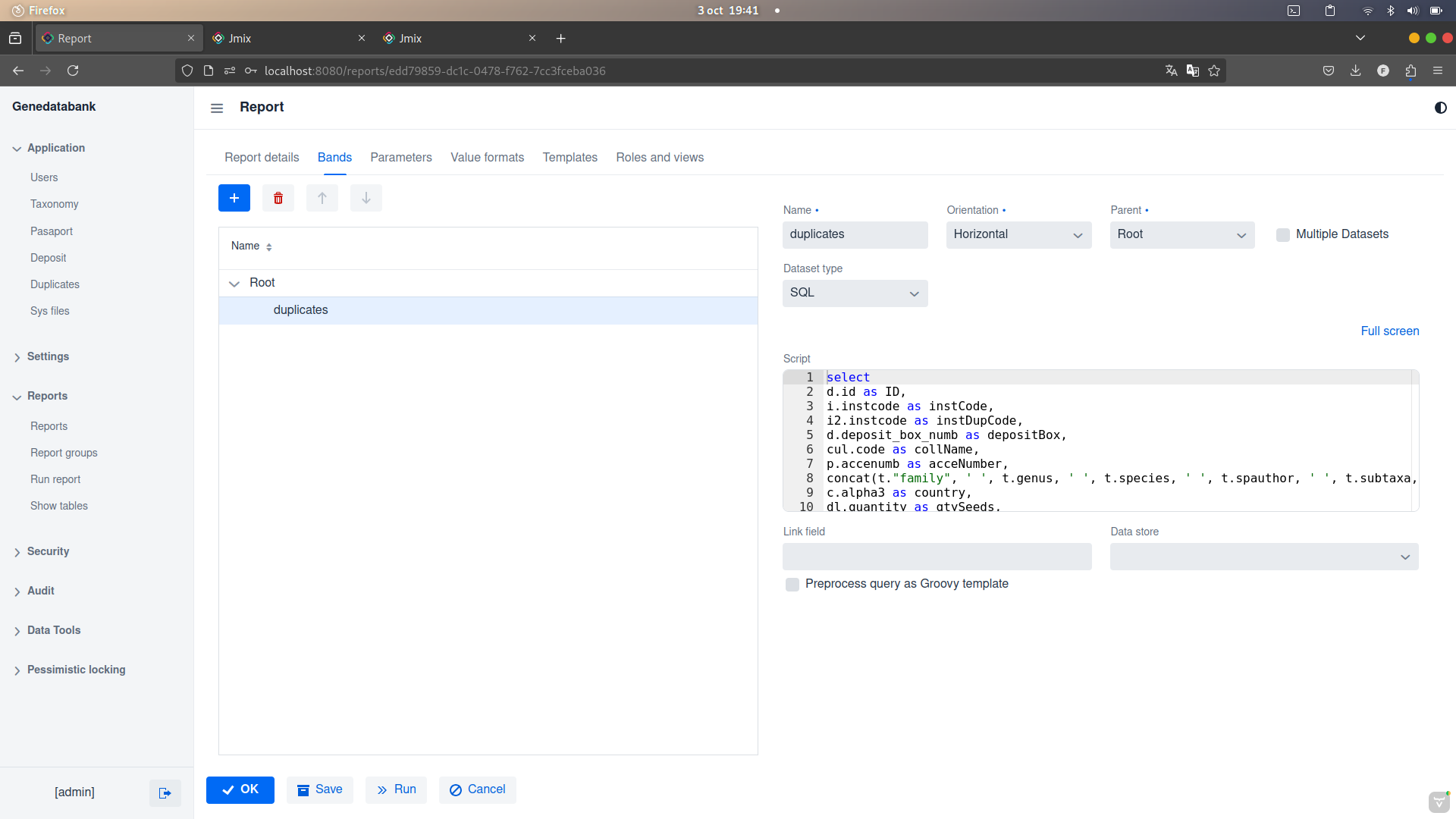Run the report
The width and height of the screenshot is (1456, 819).
coord(396,789)
